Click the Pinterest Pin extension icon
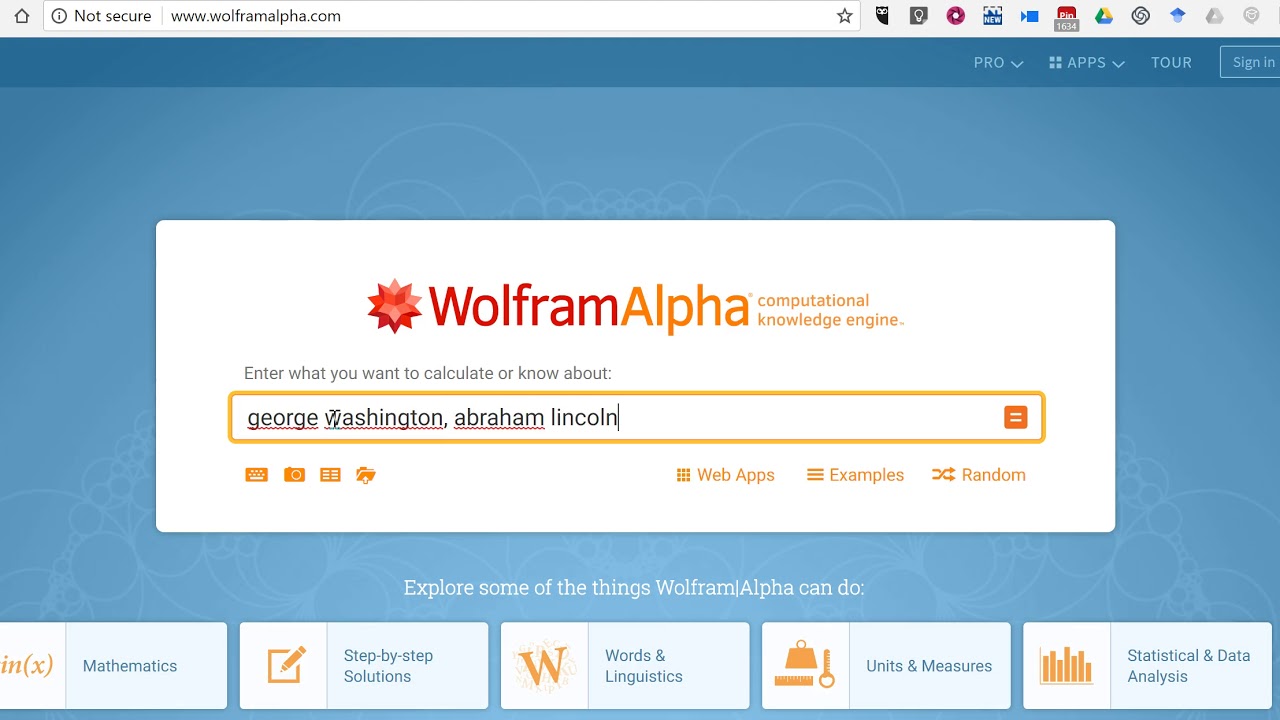The height and width of the screenshot is (720, 1280). [x=1067, y=18]
